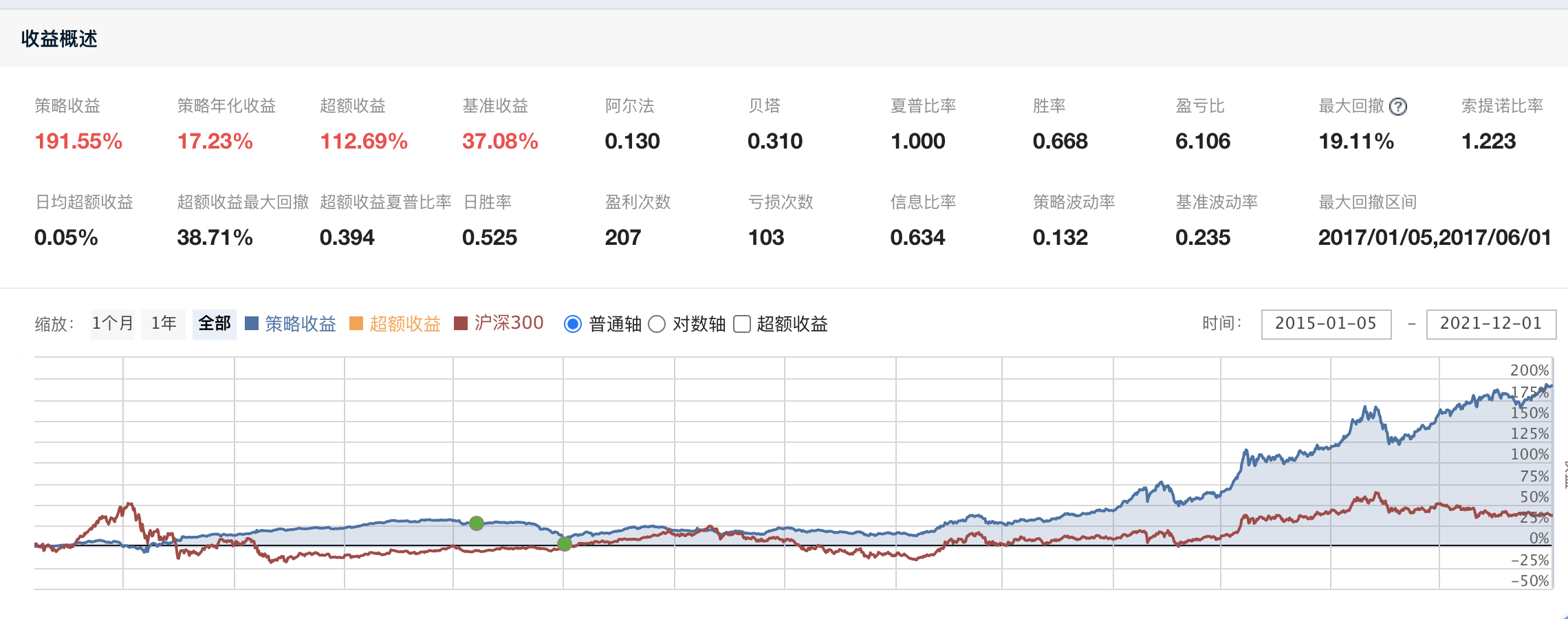Click the blue 策略收益 legend square
The image size is (1568, 619).
pyautogui.click(x=252, y=324)
